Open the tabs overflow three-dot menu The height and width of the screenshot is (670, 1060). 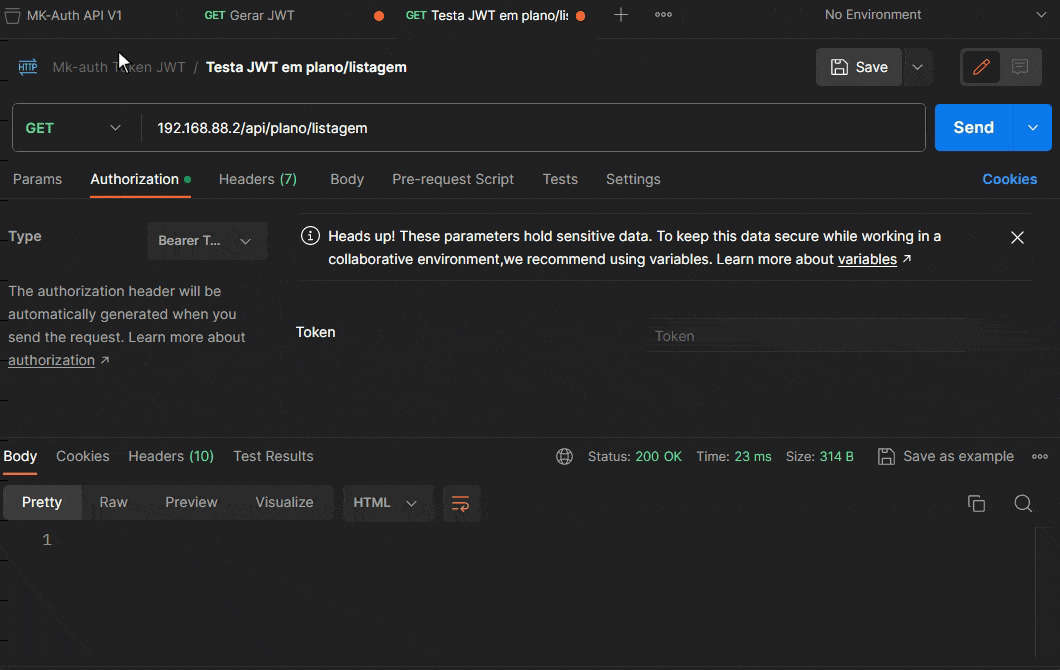(663, 15)
